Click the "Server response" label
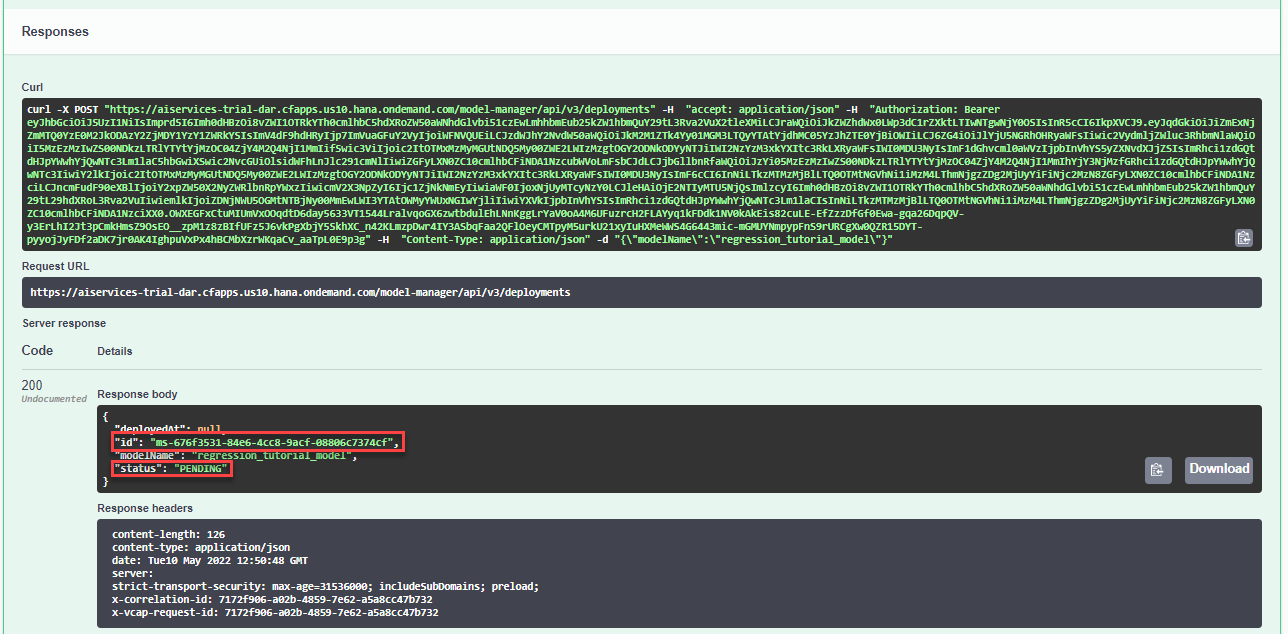 [64, 323]
